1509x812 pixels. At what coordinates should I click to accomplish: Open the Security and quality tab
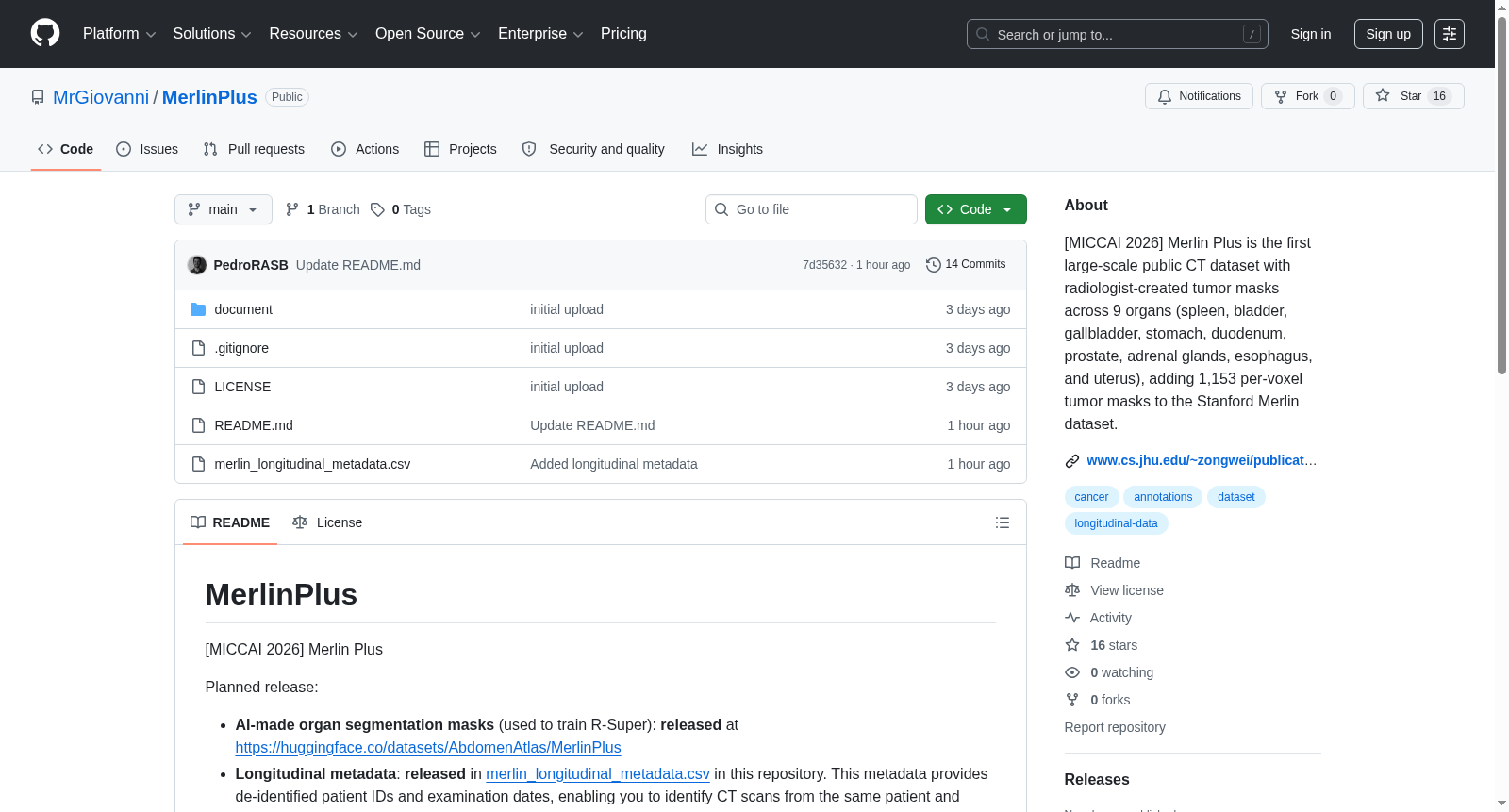pyautogui.click(x=593, y=149)
